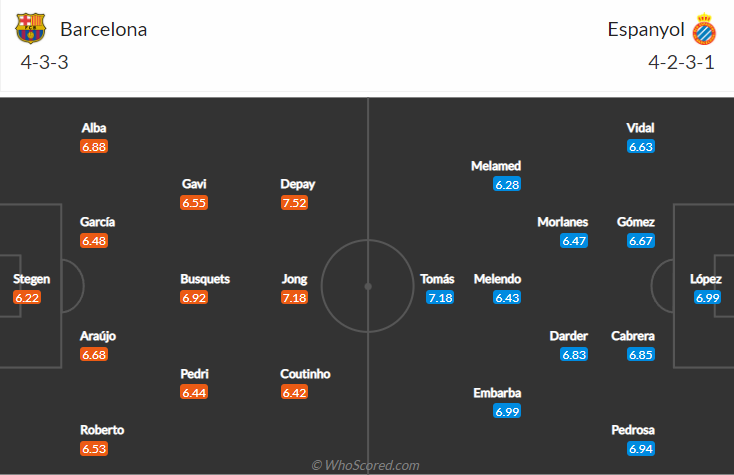Open the Barcelona team name link

[x=103, y=29]
